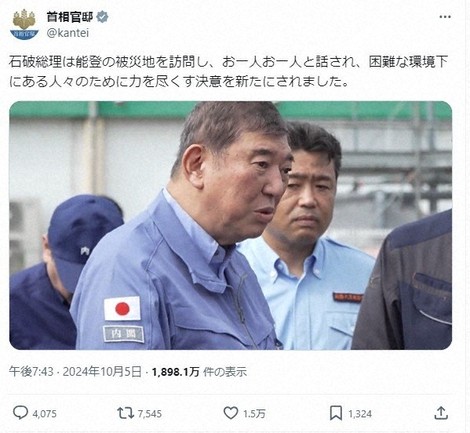
Task: Toggle the bookmark icon
Action: pos(336,413)
